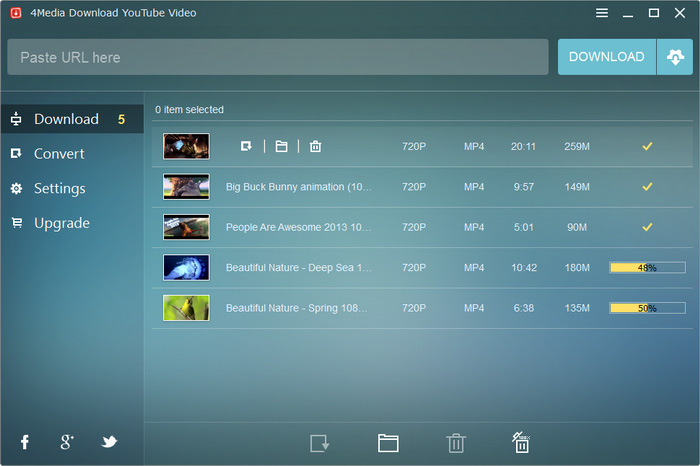
Task: Click the 4Media app logo icon
Action: [16, 13]
